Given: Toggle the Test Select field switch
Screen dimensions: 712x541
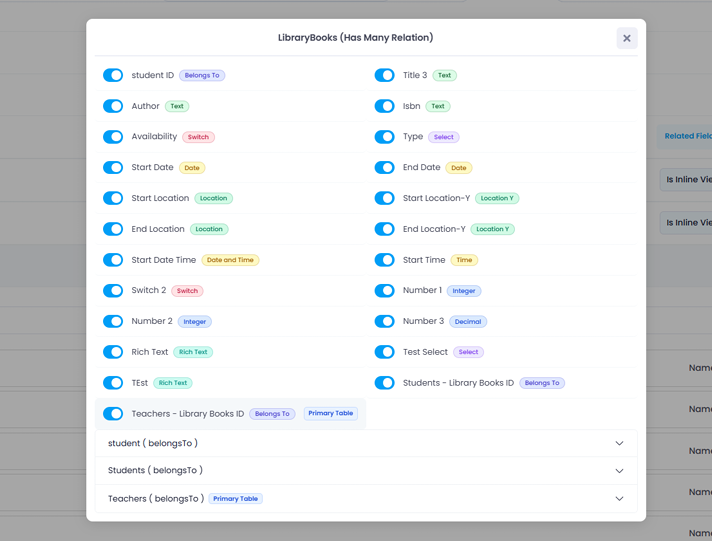Looking at the screenshot, I should coord(385,352).
